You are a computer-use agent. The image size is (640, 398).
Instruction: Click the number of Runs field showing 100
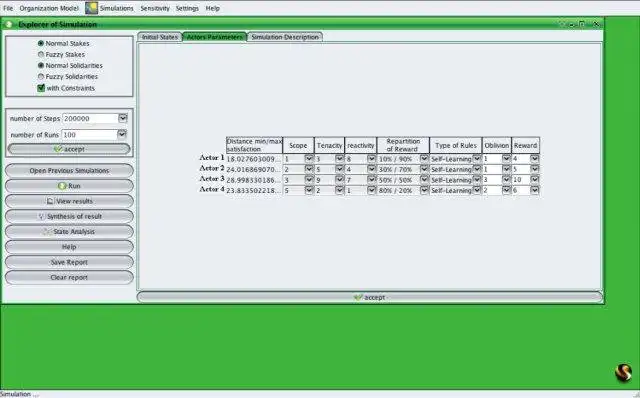89,134
